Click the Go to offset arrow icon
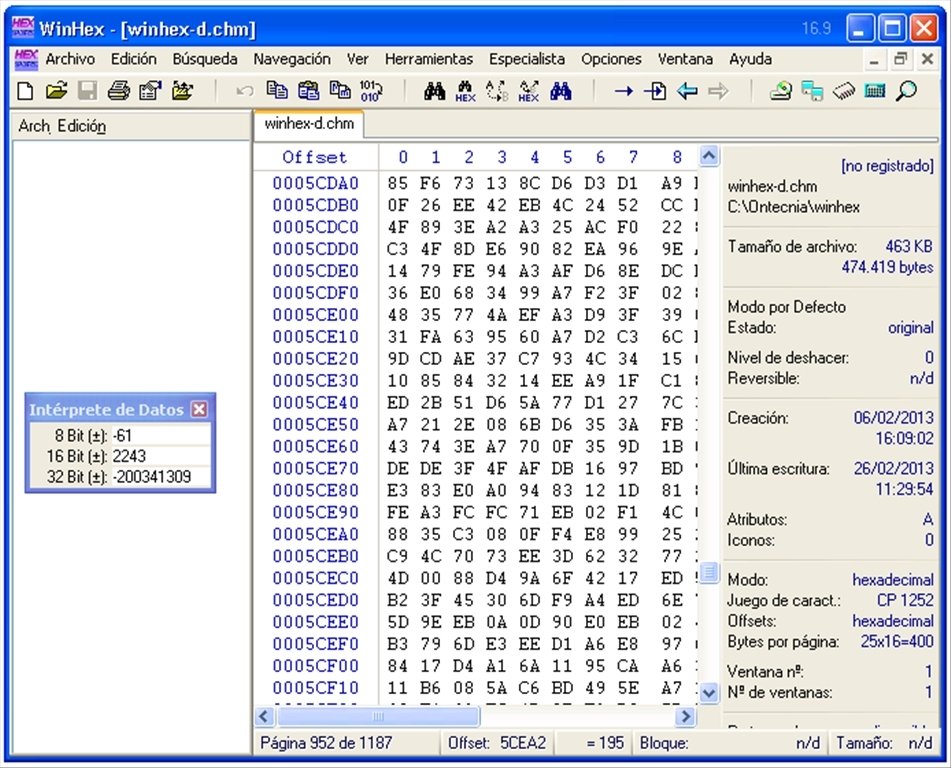This screenshot has width=951, height=768. pos(623,91)
